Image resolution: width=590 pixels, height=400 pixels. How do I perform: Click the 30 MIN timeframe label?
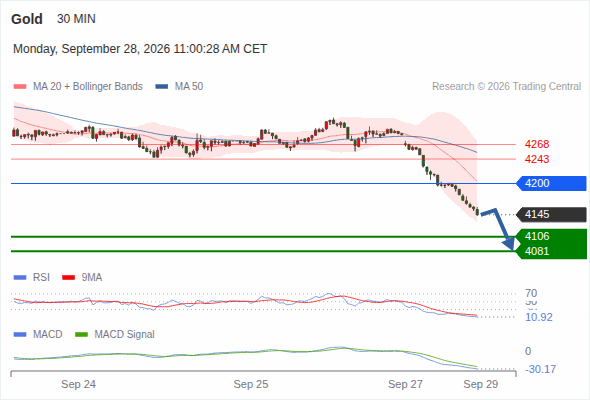pyautogui.click(x=76, y=19)
